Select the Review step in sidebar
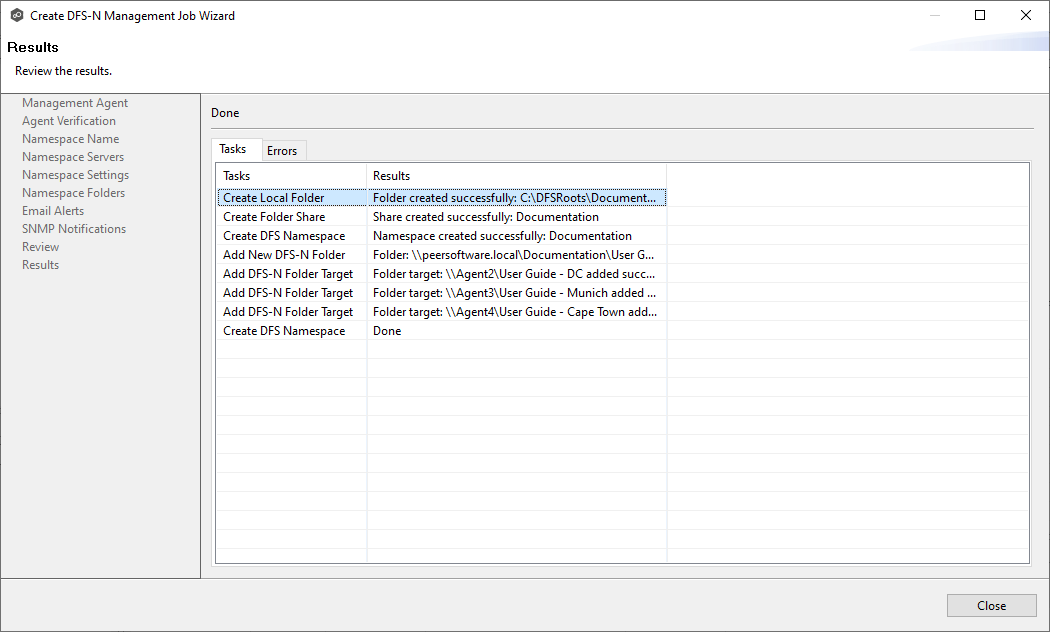Viewport: 1050px width, 632px height. click(41, 247)
